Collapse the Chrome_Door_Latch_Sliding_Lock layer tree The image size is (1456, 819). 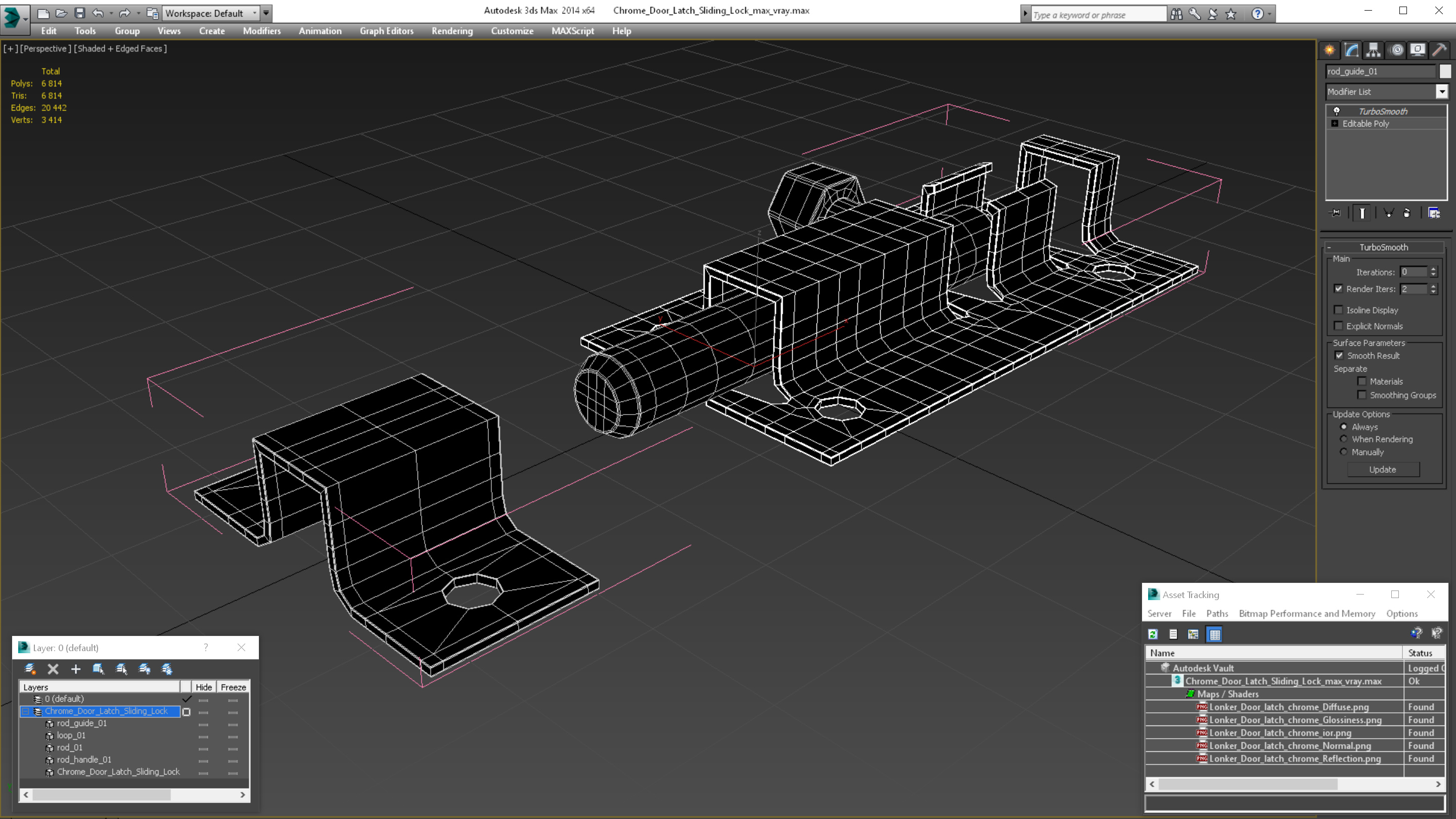(26, 711)
